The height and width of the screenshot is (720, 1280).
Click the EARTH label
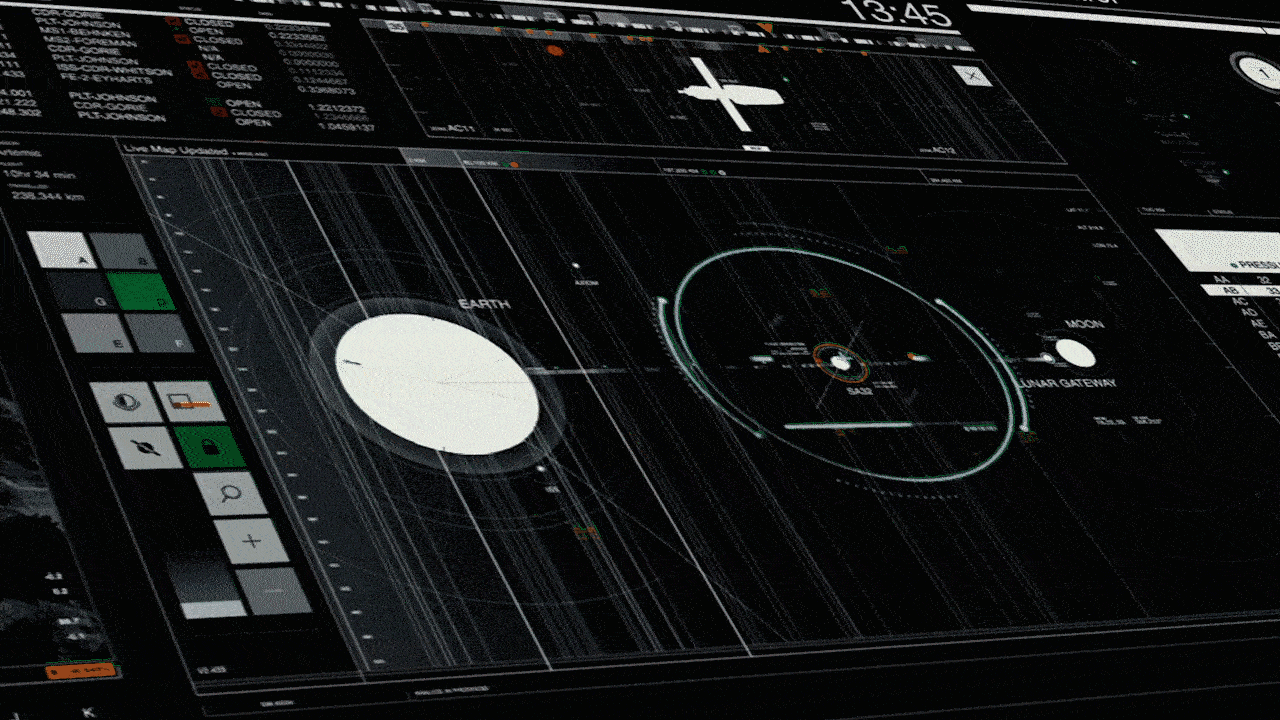click(485, 303)
